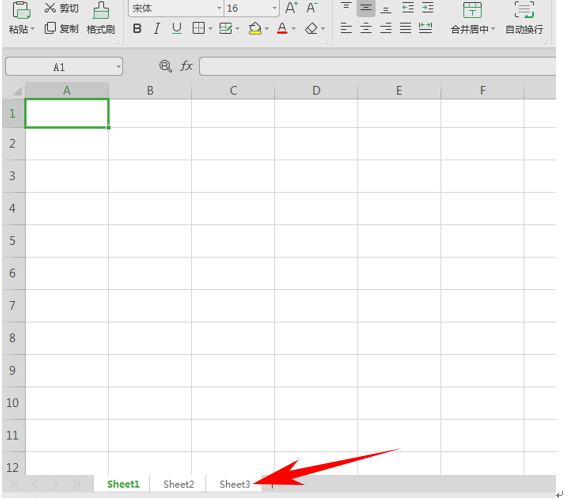This screenshot has height=500, width=567.
Task: Expand the Name Box A1 dropdown
Action: point(118,67)
